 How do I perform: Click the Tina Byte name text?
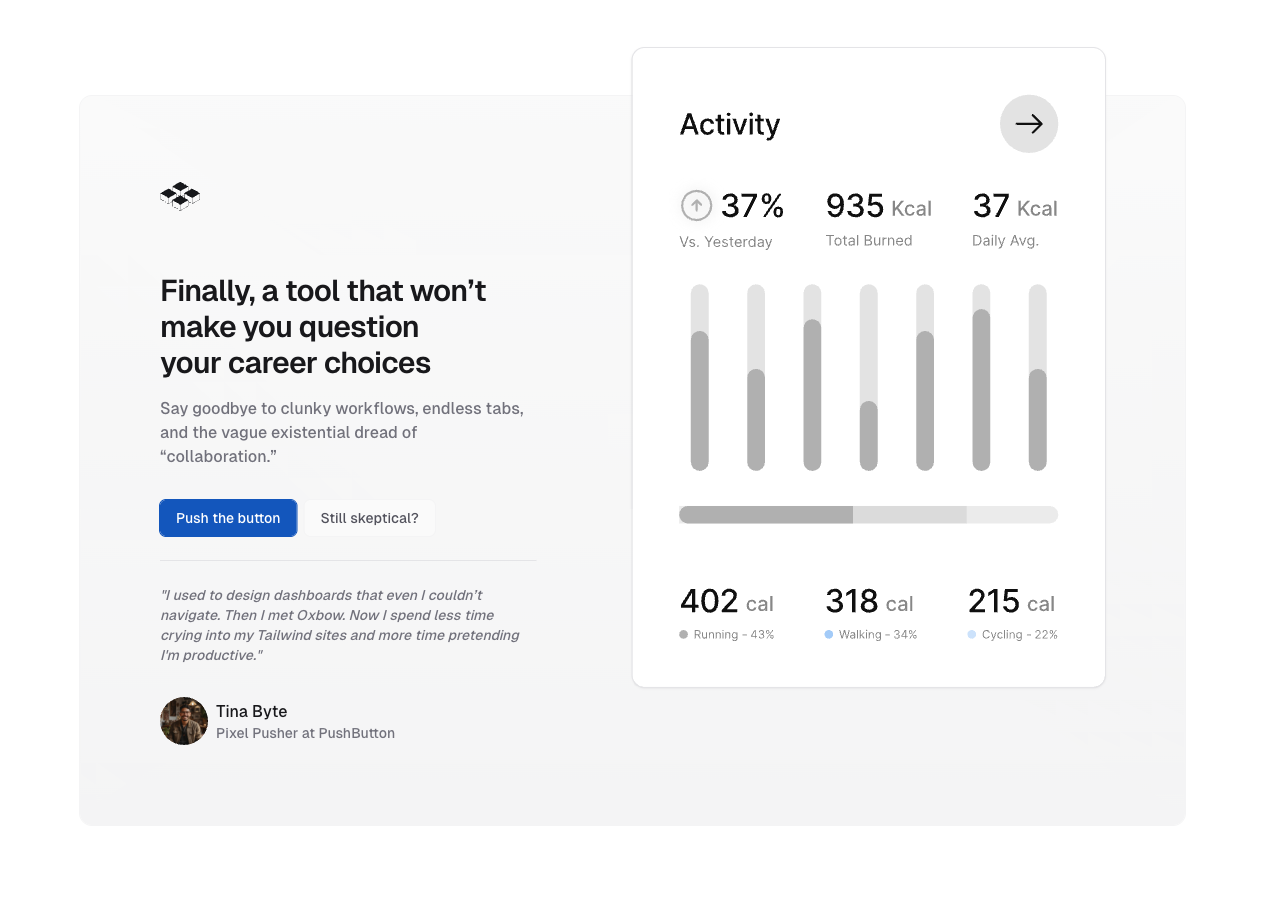251,711
